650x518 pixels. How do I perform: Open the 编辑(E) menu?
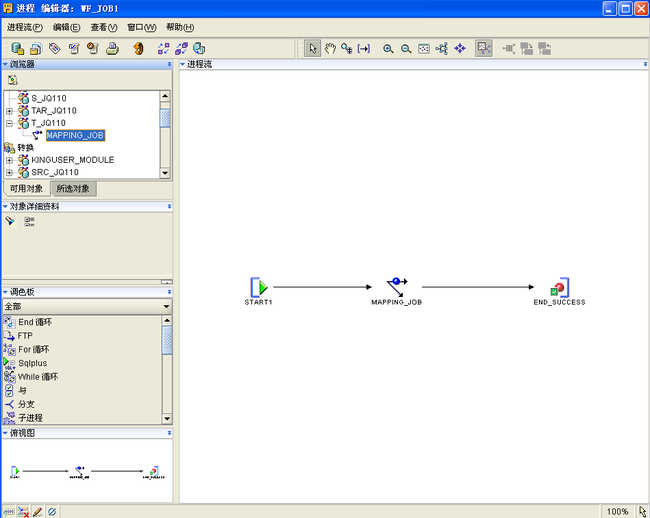point(66,27)
